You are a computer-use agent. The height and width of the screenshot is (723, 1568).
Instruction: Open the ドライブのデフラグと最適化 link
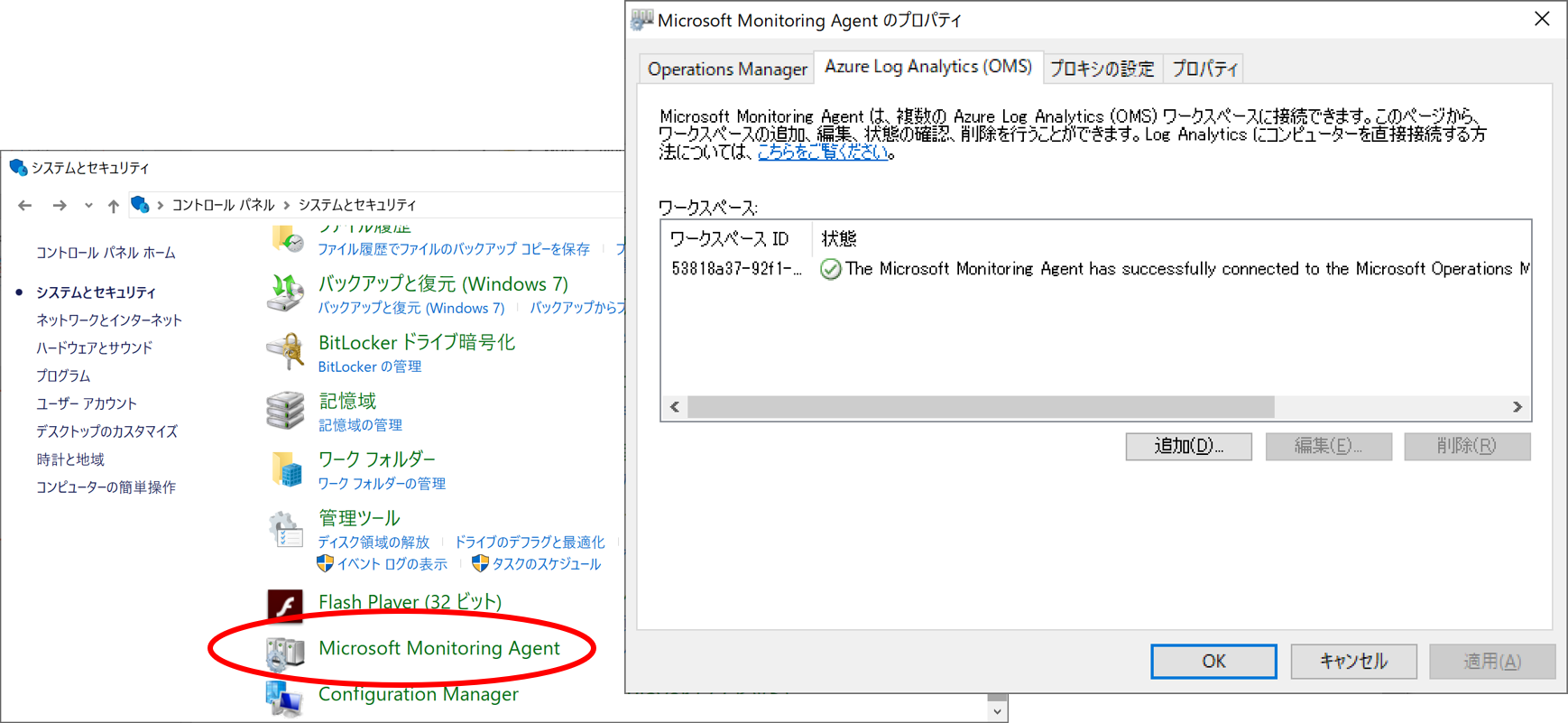(x=530, y=542)
